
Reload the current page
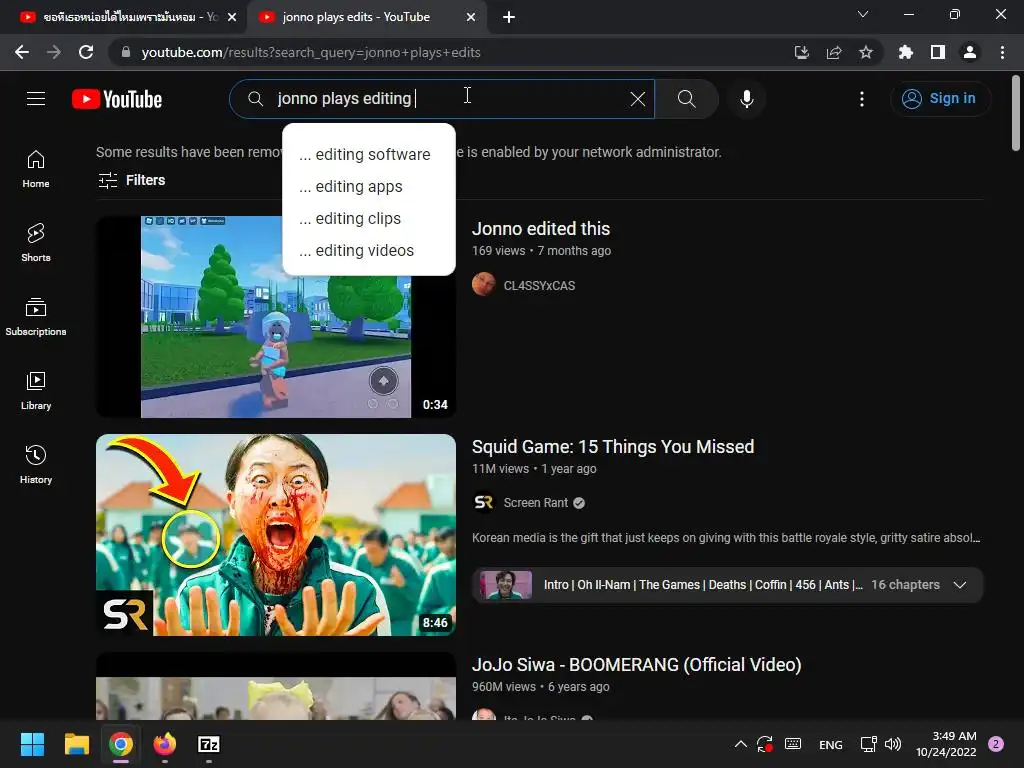pos(86,52)
